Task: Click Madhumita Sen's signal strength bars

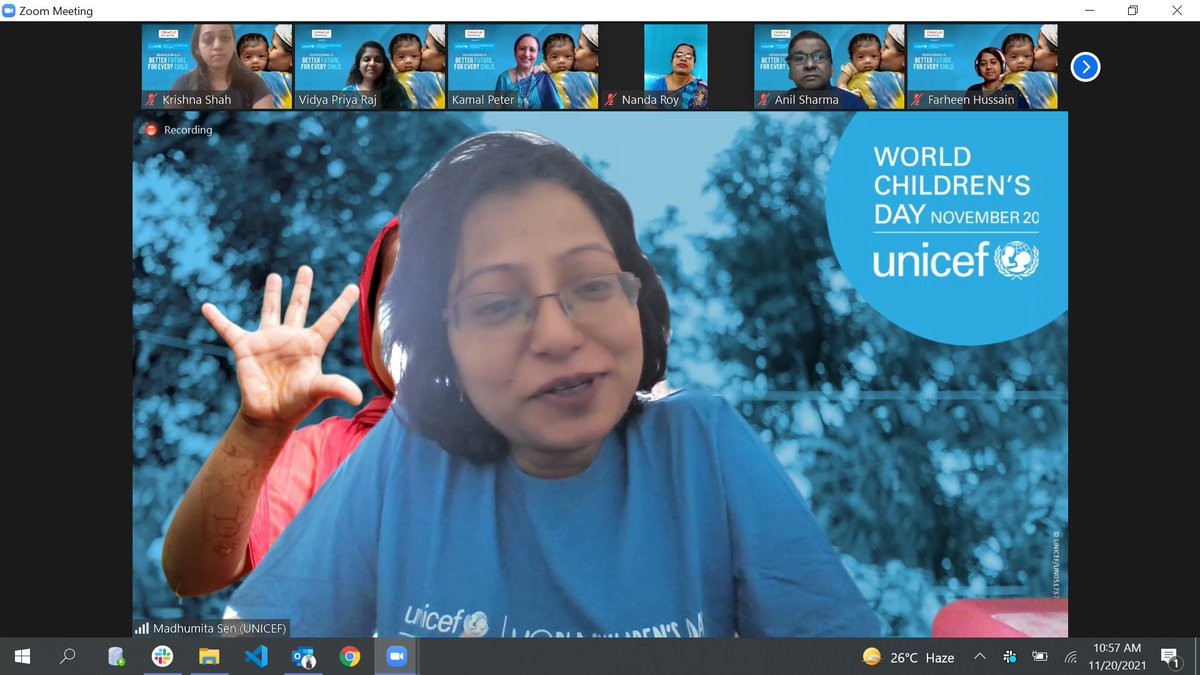Action: pyautogui.click(x=141, y=628)
